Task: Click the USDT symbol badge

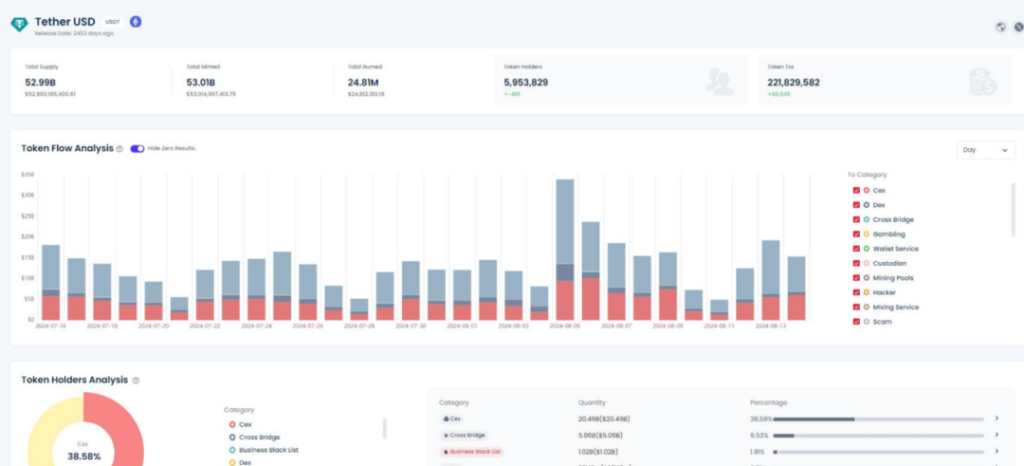Action: point(114,22)
